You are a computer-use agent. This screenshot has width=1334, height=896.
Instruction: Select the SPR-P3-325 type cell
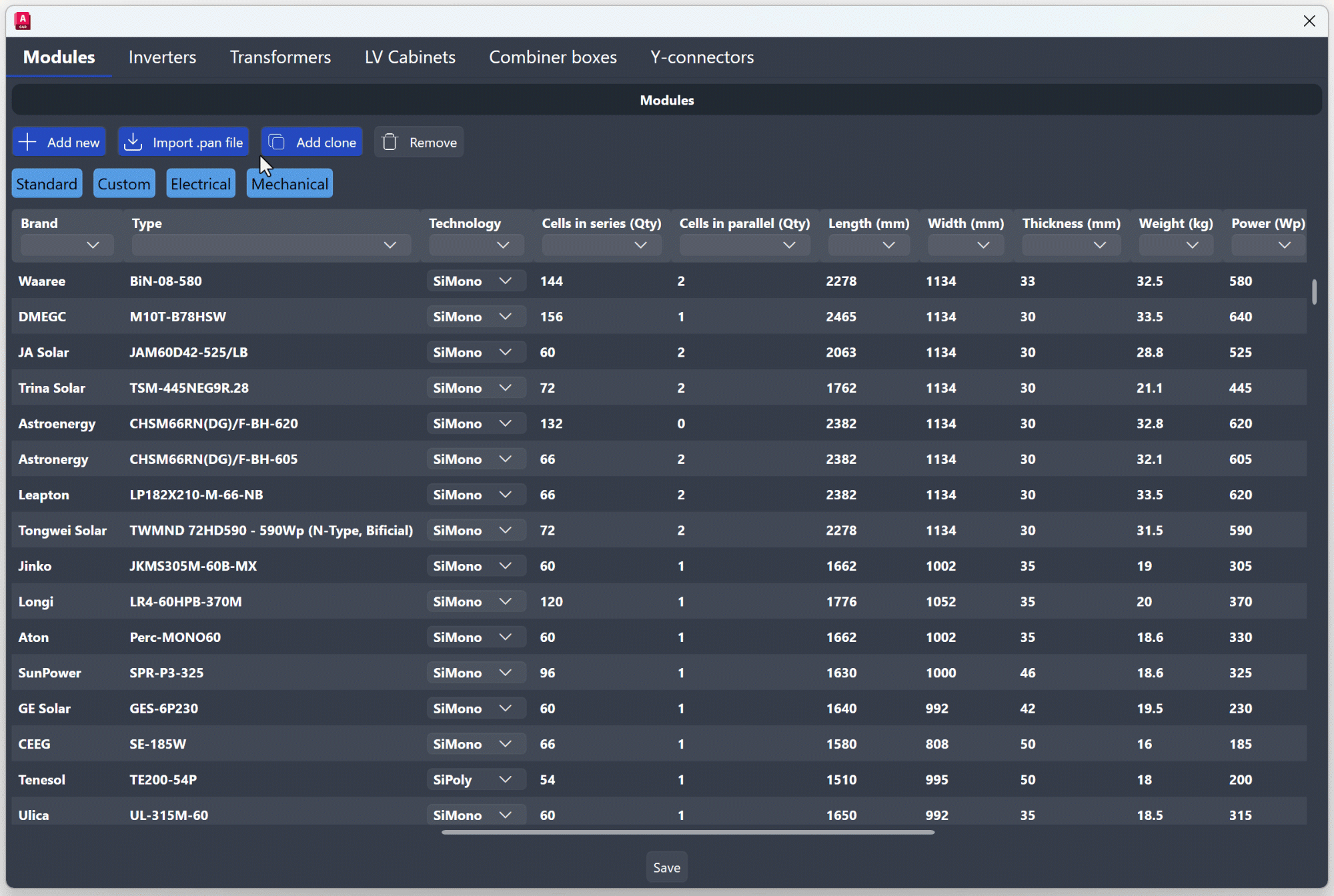tap(166, 673)
